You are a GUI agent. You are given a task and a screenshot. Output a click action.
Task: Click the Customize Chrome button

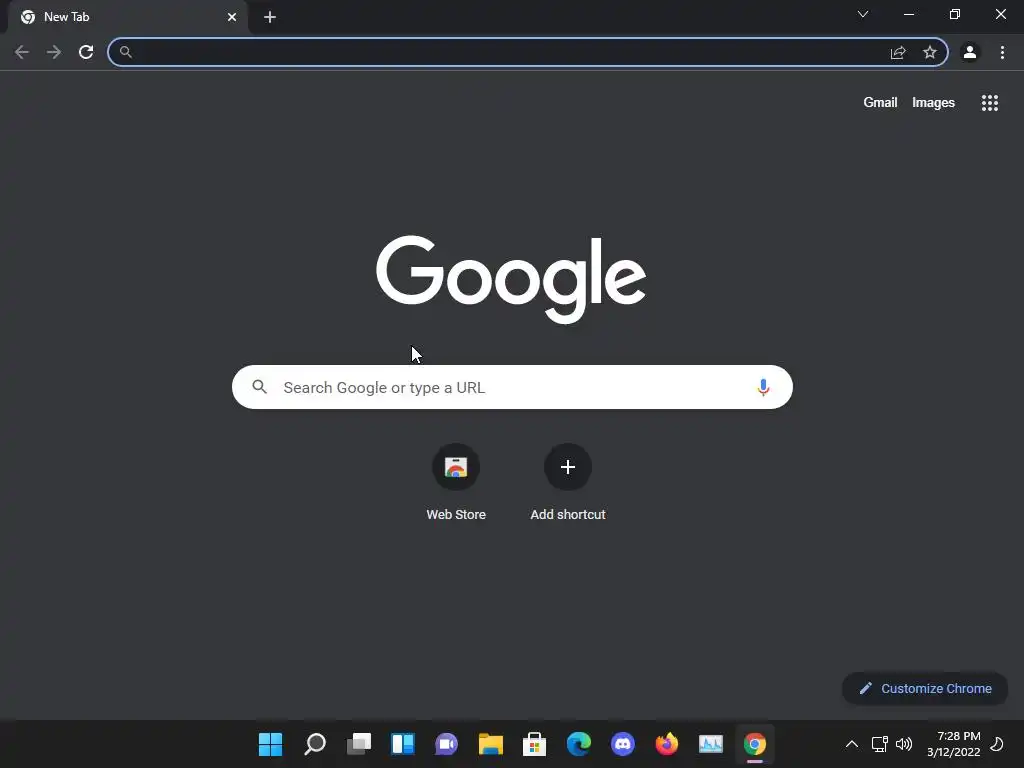[x=925, y=688]
